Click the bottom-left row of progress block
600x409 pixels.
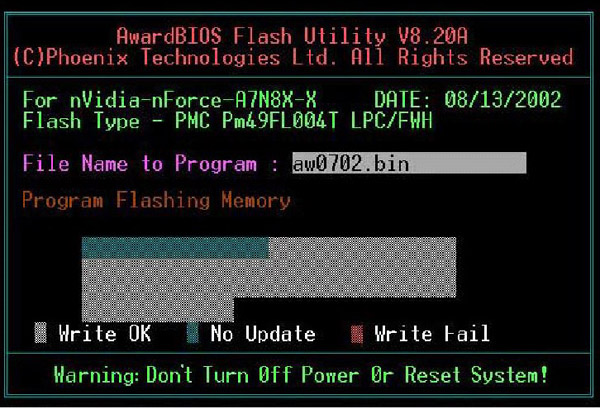click(x=158, y=310)
